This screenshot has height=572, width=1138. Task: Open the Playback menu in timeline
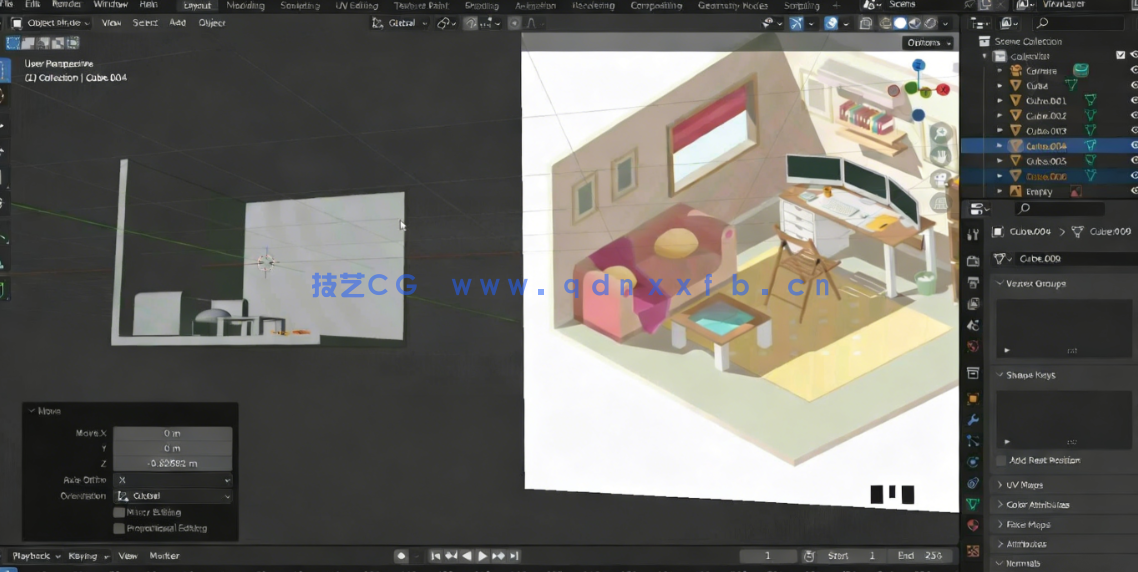point(35,556)
